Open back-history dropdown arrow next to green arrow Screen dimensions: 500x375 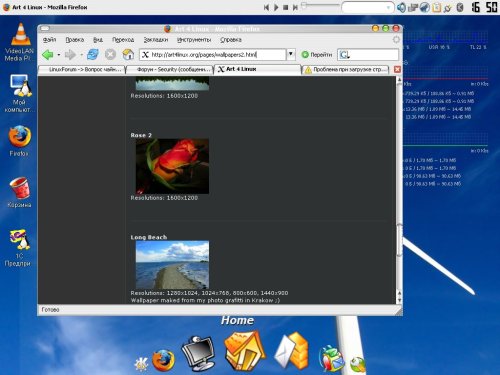59,54
